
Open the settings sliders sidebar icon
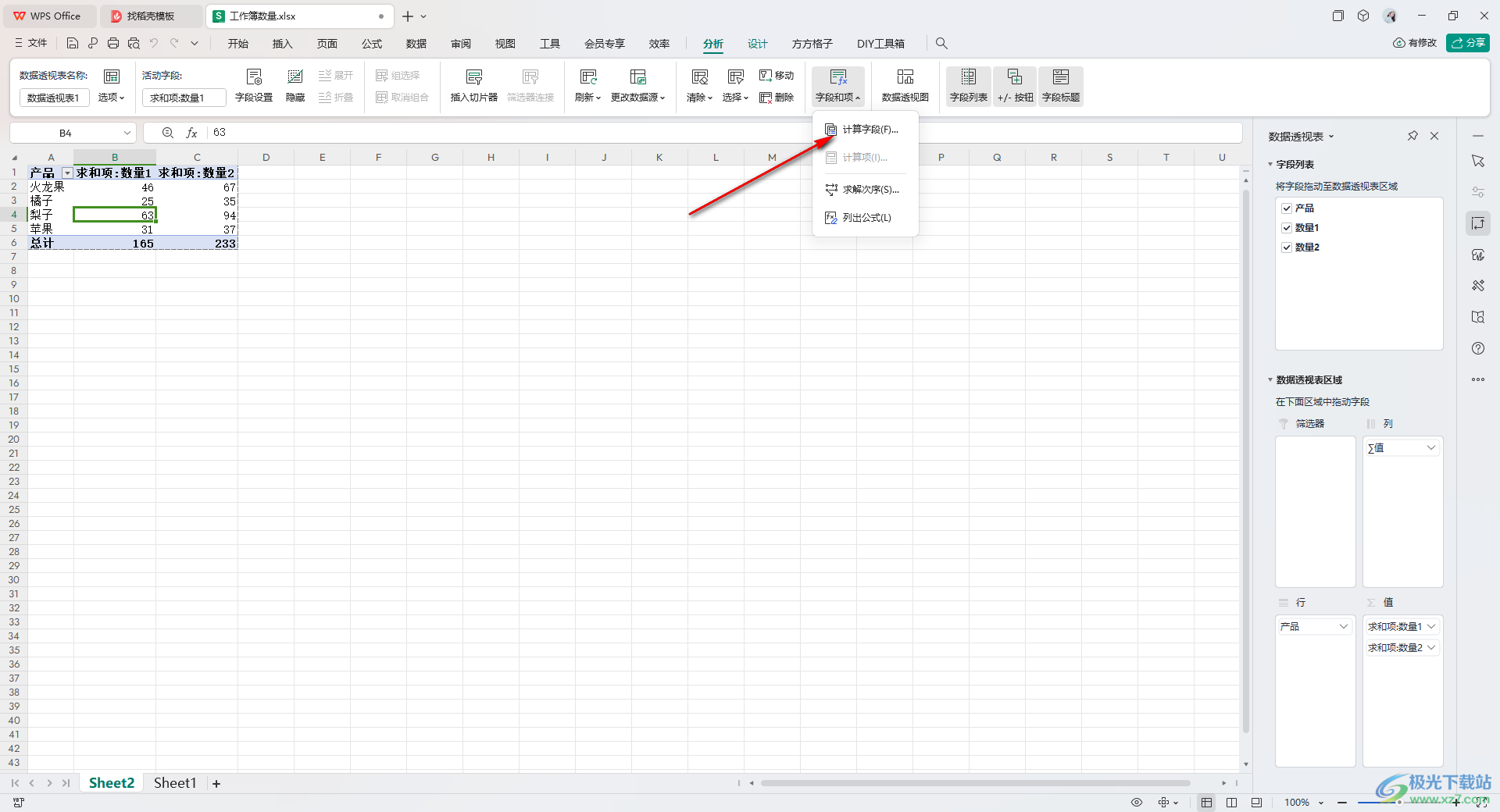pyautogui.click(x=1478, y=192)
